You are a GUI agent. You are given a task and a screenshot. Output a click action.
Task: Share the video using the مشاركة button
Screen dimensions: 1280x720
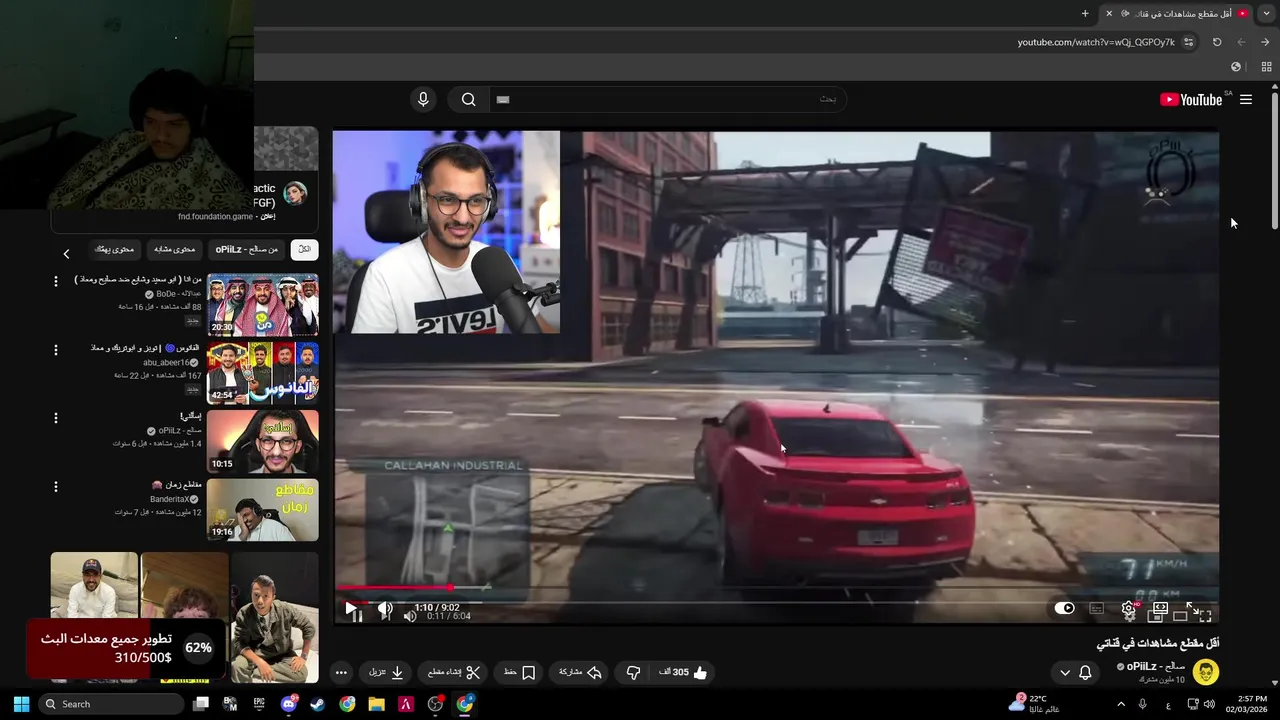[x=580, y=673]
